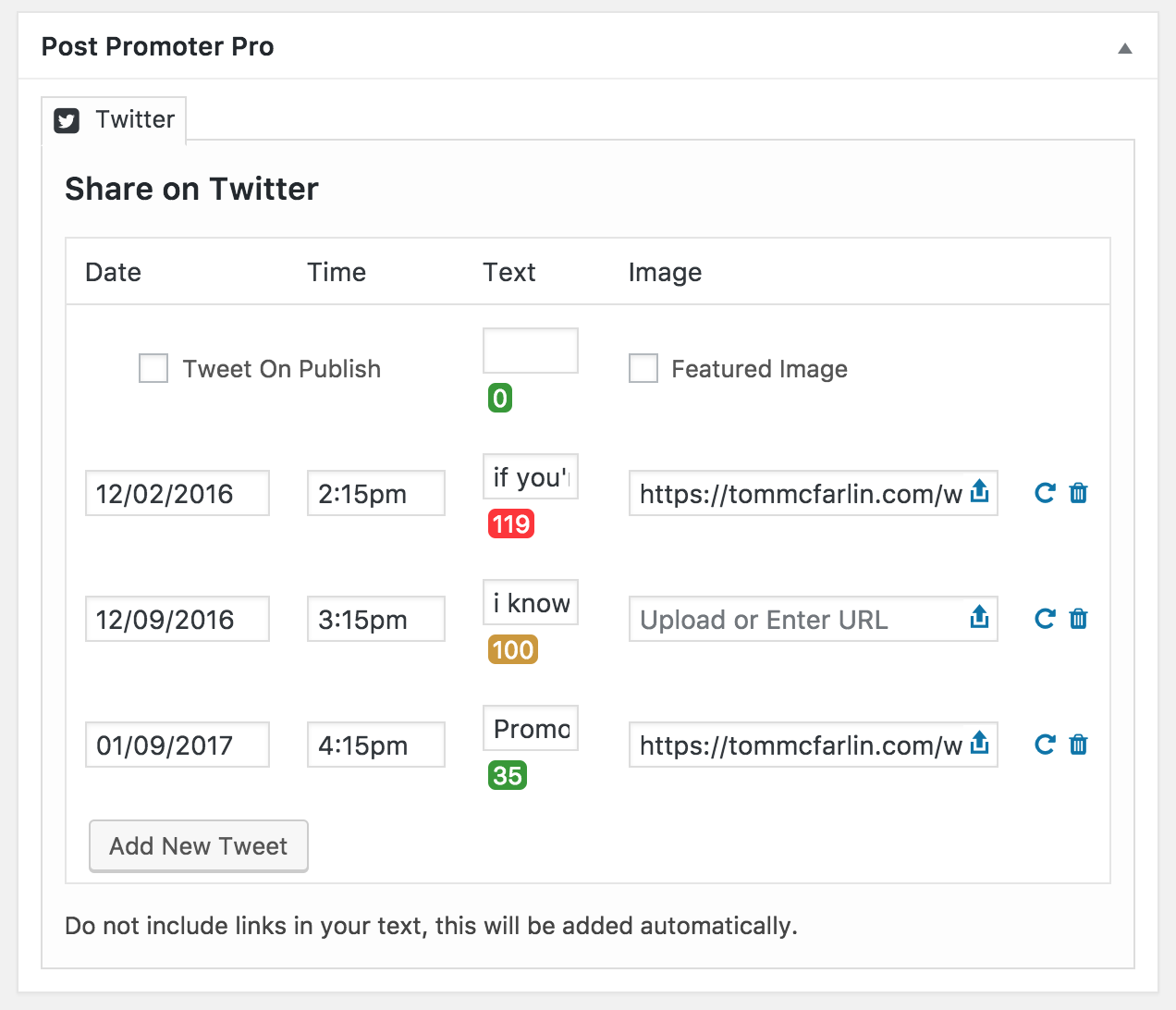Click the time field showing 2:15pm
The height and width of the screenshot is (1010, 1176).
[x=375, y=493]
